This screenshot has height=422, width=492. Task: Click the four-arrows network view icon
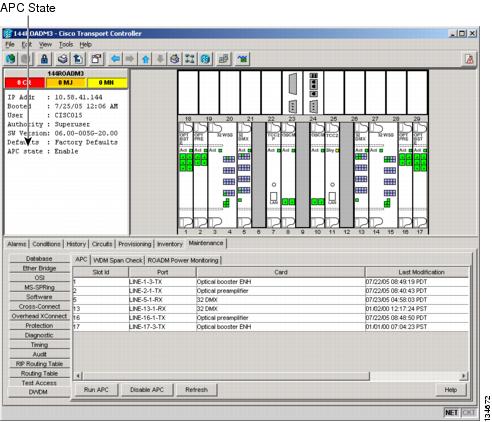point(190,59)
